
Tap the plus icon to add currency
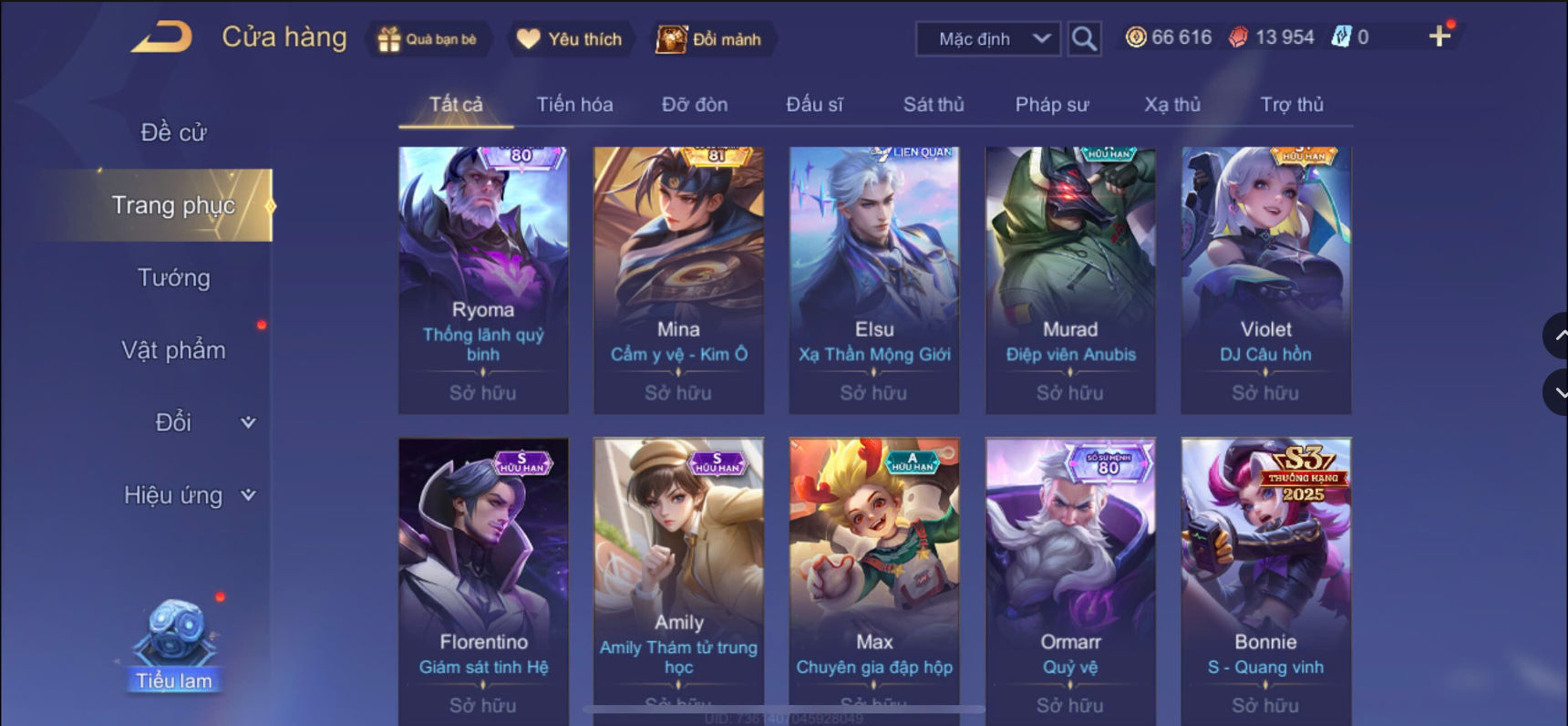pyautogui.click(x=1439, y=36)
